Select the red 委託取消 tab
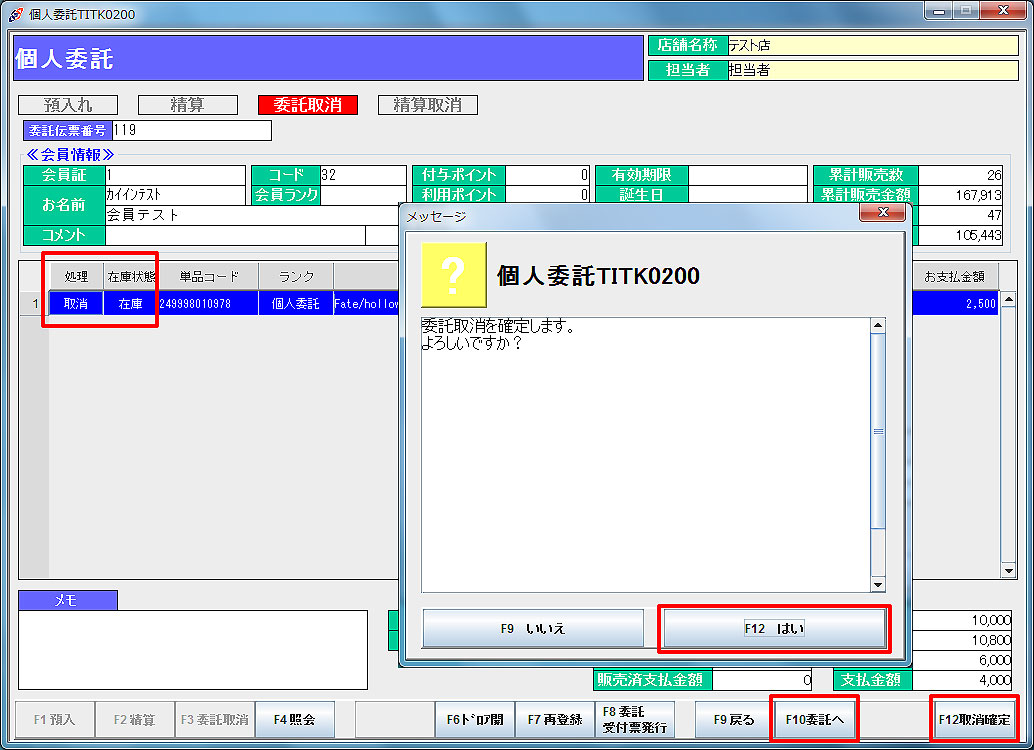 (307, 105)
